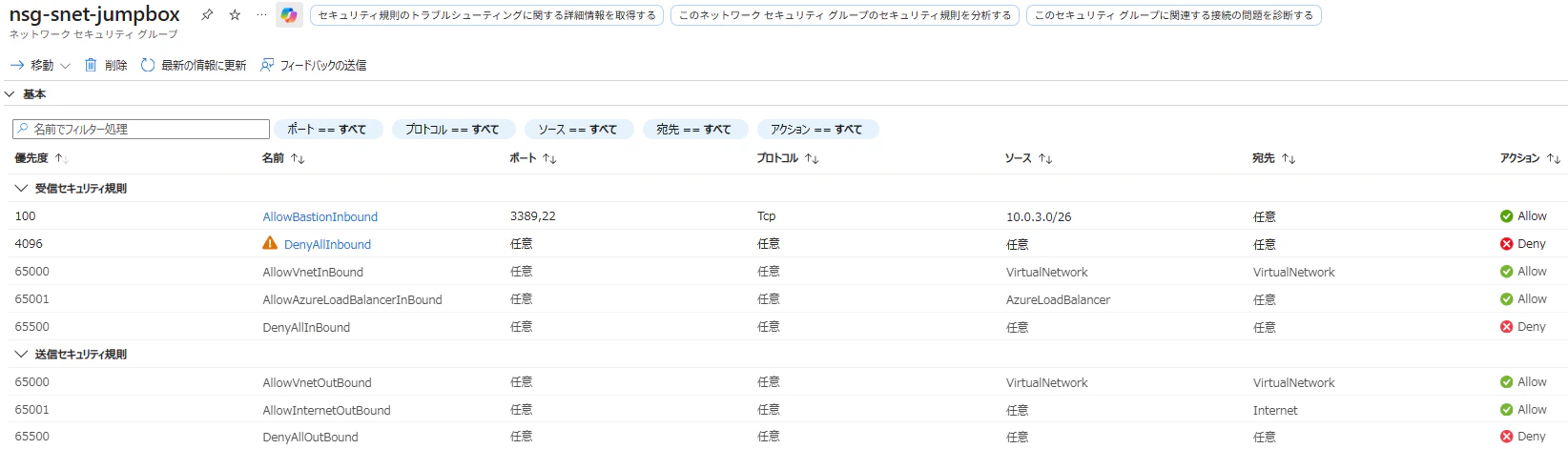Click the Allow icon for AllowBastionInbound

1507,216
